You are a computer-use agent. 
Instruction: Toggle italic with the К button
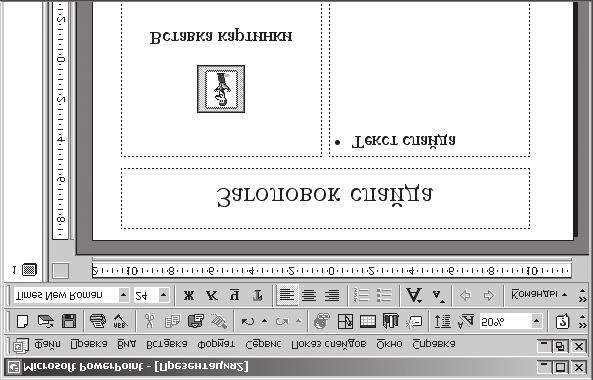212,295
